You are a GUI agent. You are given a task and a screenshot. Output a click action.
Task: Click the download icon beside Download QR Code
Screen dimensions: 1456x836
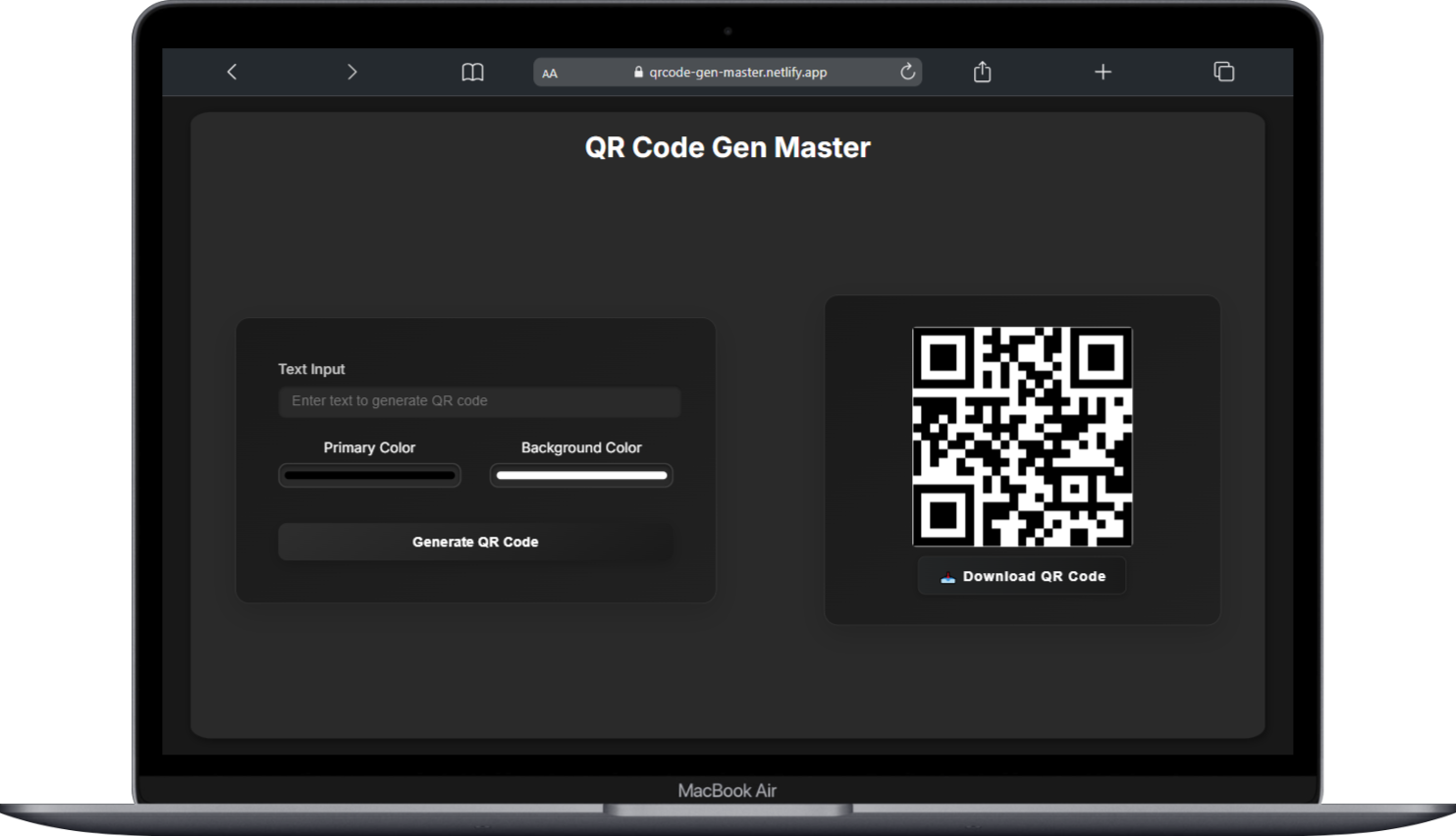click(947, 577)
